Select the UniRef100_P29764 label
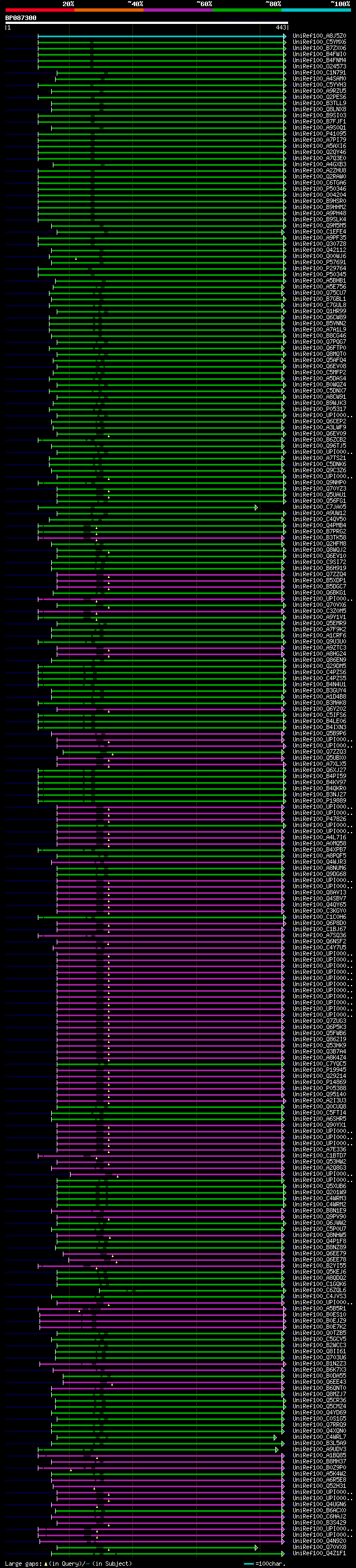356x1568 pixels. click(319, 269)
